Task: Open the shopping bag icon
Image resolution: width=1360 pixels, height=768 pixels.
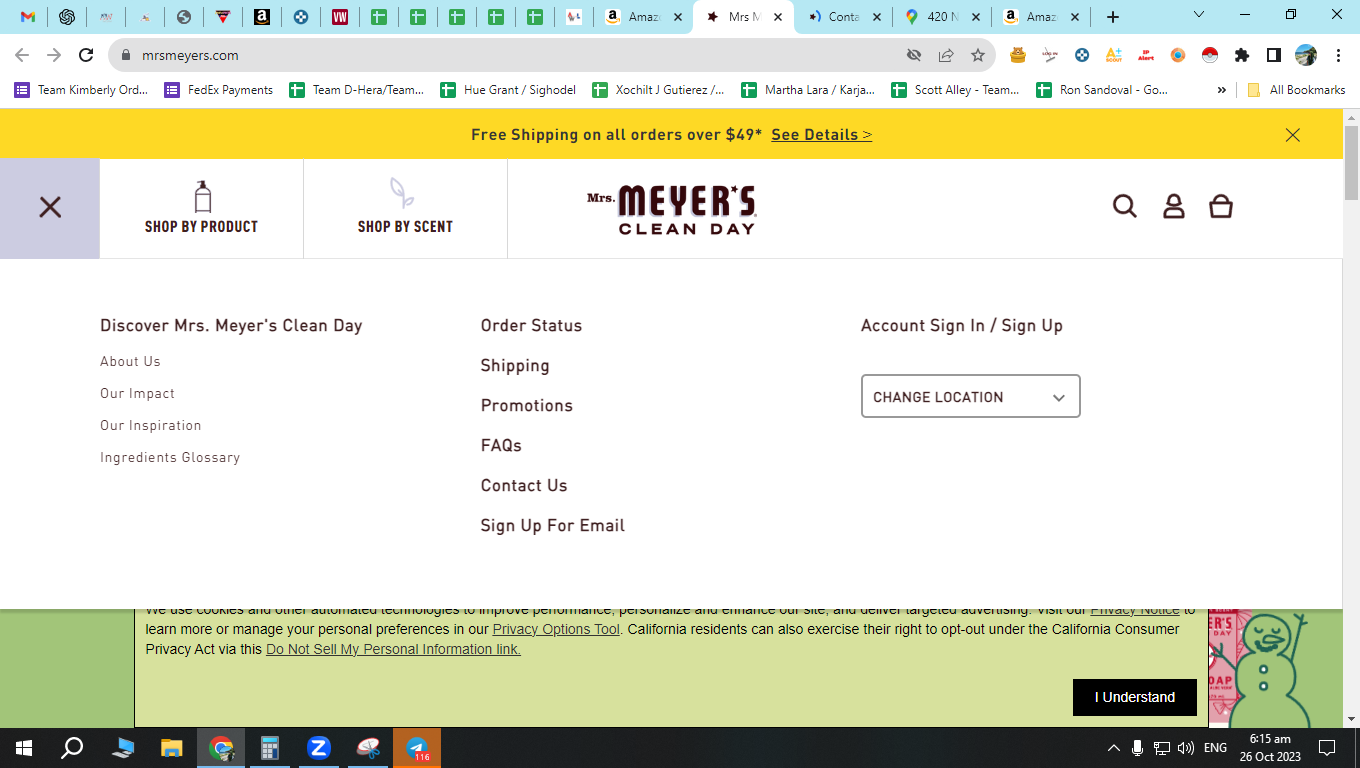Action: pos(1221,206)
